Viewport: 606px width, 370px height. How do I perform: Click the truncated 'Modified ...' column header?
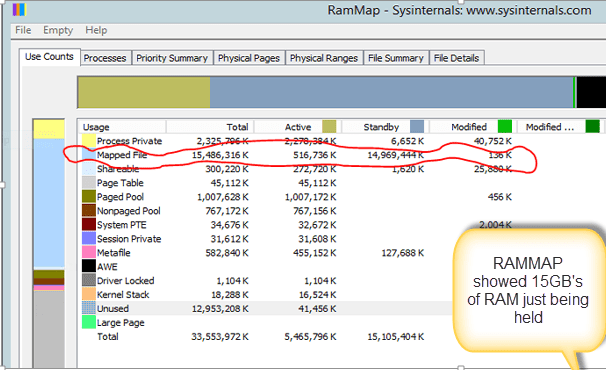coord(560,127)
